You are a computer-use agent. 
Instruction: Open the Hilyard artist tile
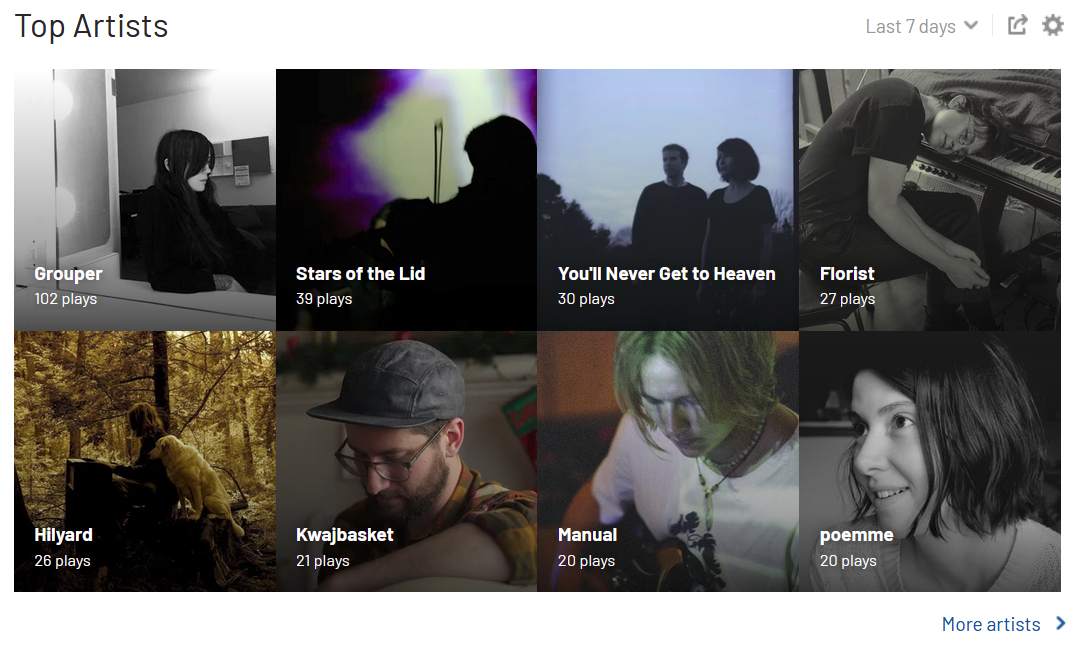coord(145,461)
